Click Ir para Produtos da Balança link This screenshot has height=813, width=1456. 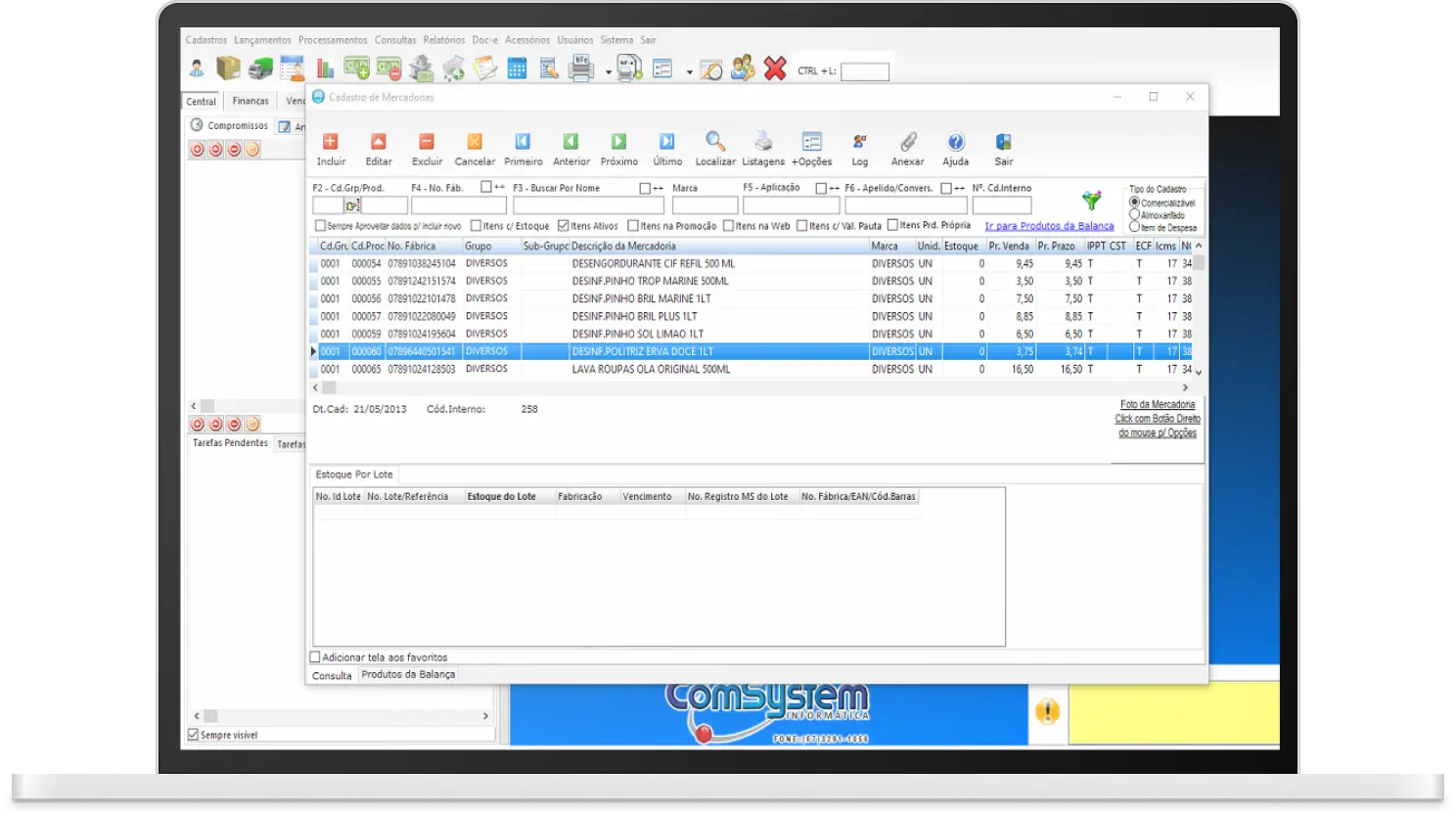pos(1049,226)
